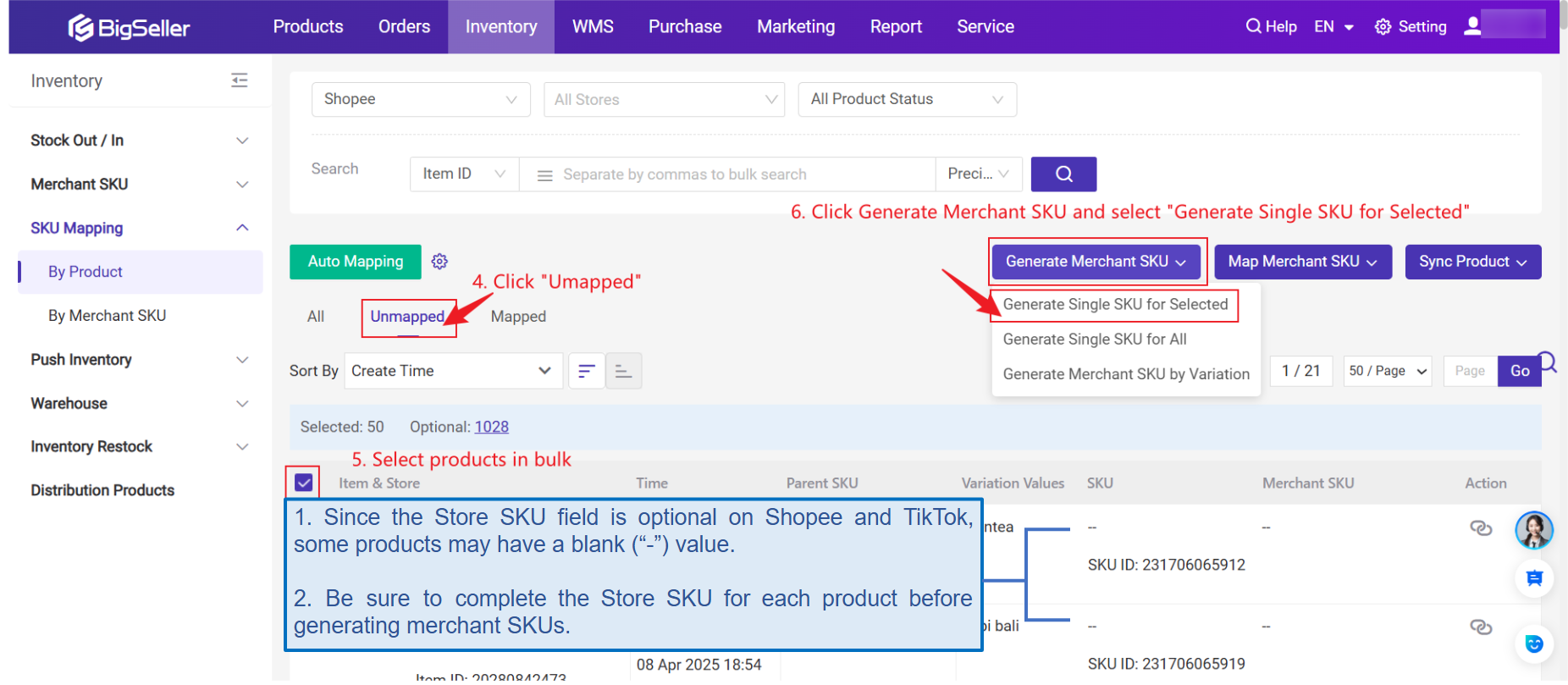The width and height of the screenshot is (1568, 685).
Task: Open the EN language dropdown
Action: point(1333,27)
